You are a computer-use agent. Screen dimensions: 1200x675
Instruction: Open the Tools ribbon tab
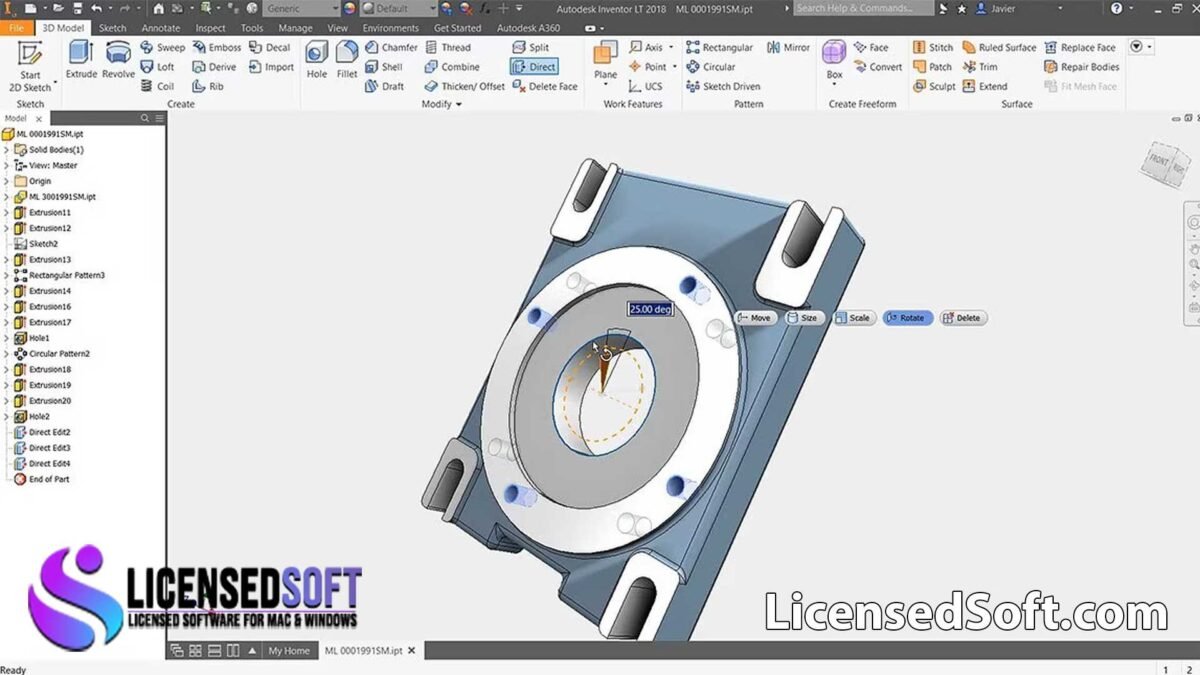[x=252, y=28]
